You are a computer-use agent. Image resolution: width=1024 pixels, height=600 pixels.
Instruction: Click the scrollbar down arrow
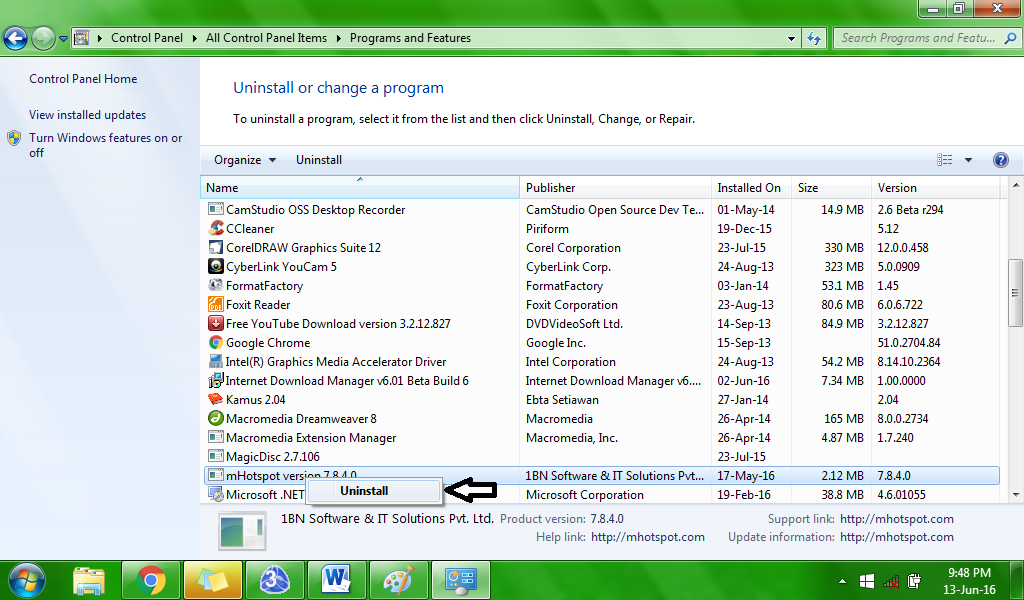pyautogui.click(x=1016, y=495)
